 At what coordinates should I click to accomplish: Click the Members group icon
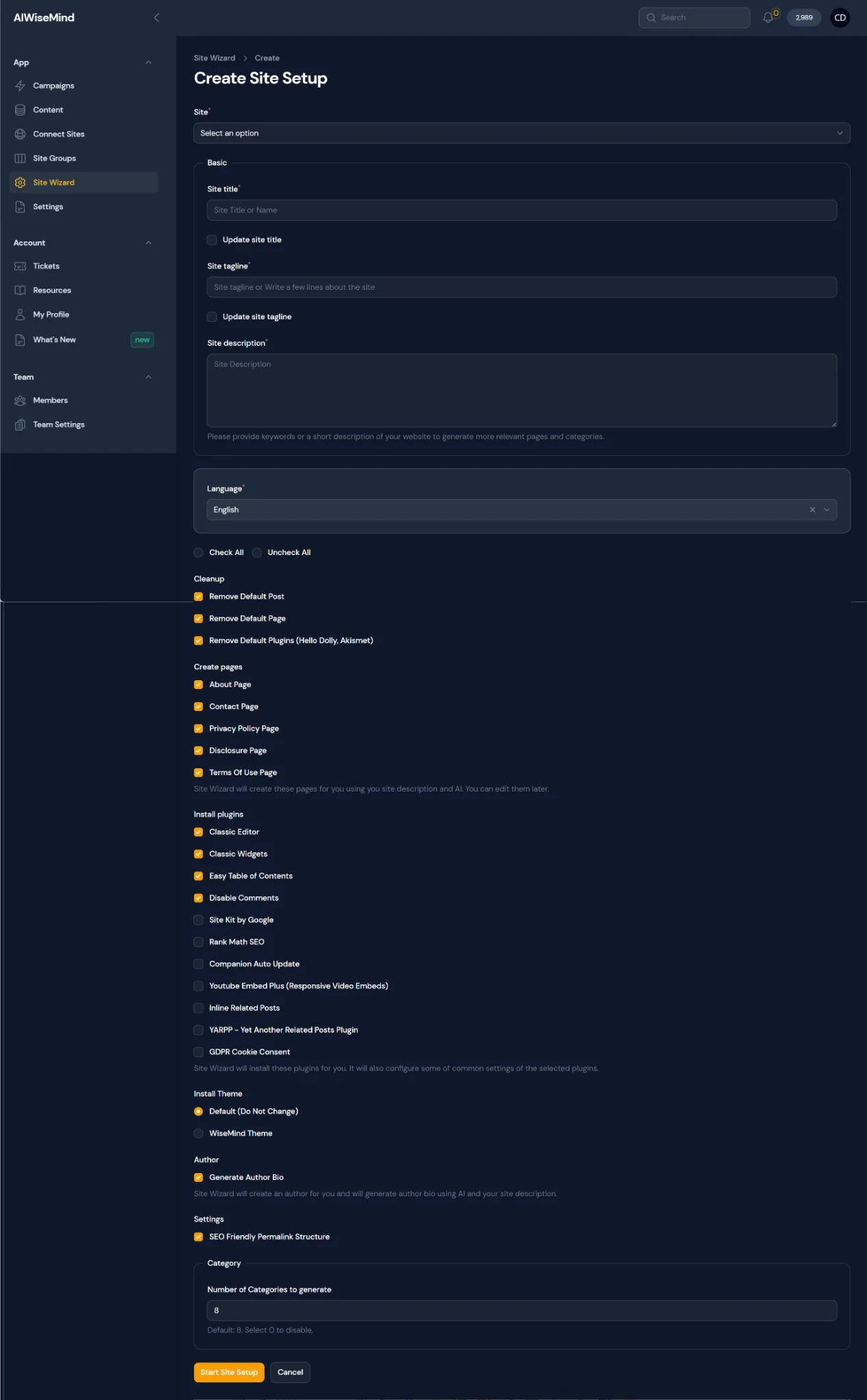pyautogui.click(x=21, y=401)
